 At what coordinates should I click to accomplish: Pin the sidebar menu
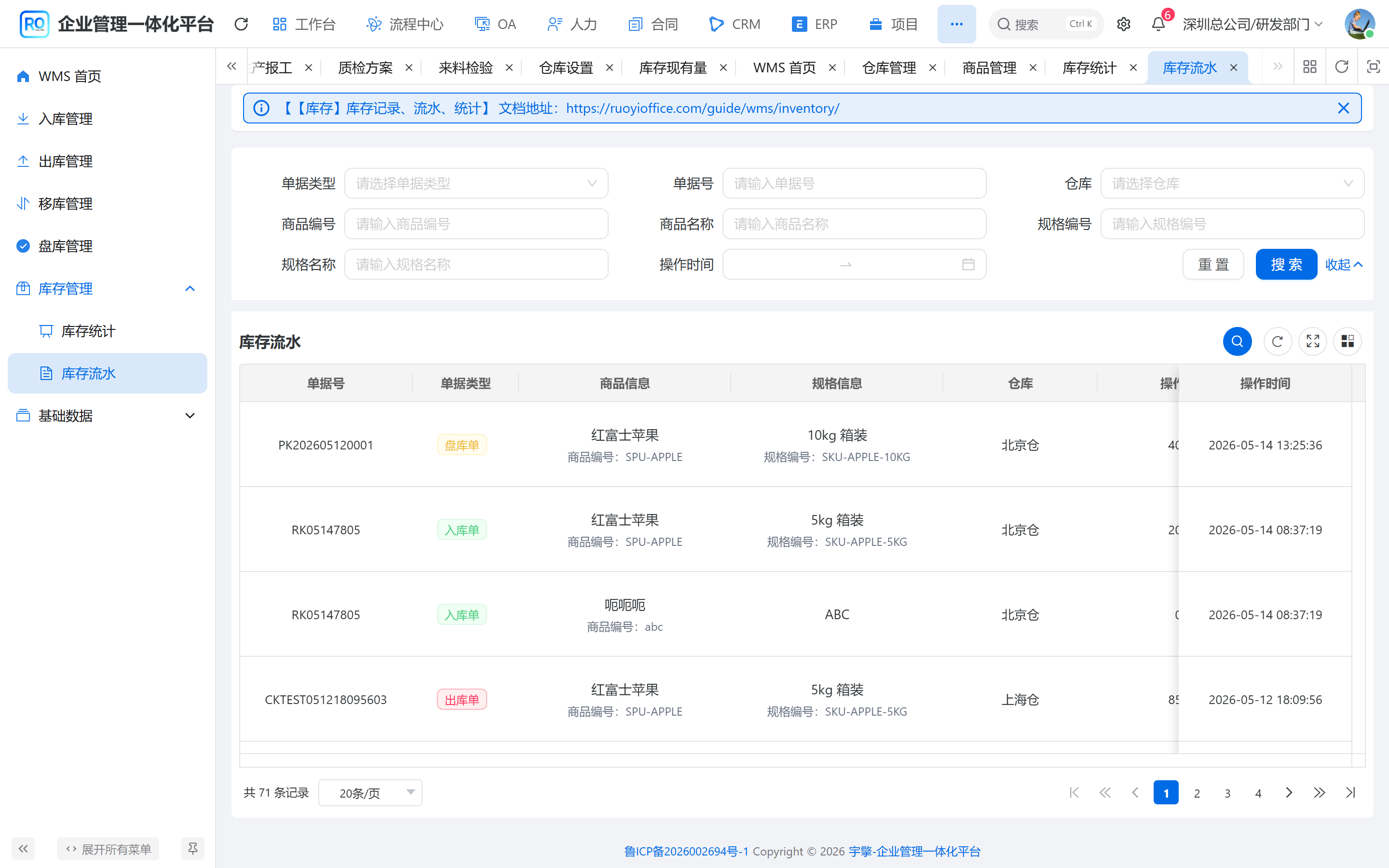click(x=193, y=849)
